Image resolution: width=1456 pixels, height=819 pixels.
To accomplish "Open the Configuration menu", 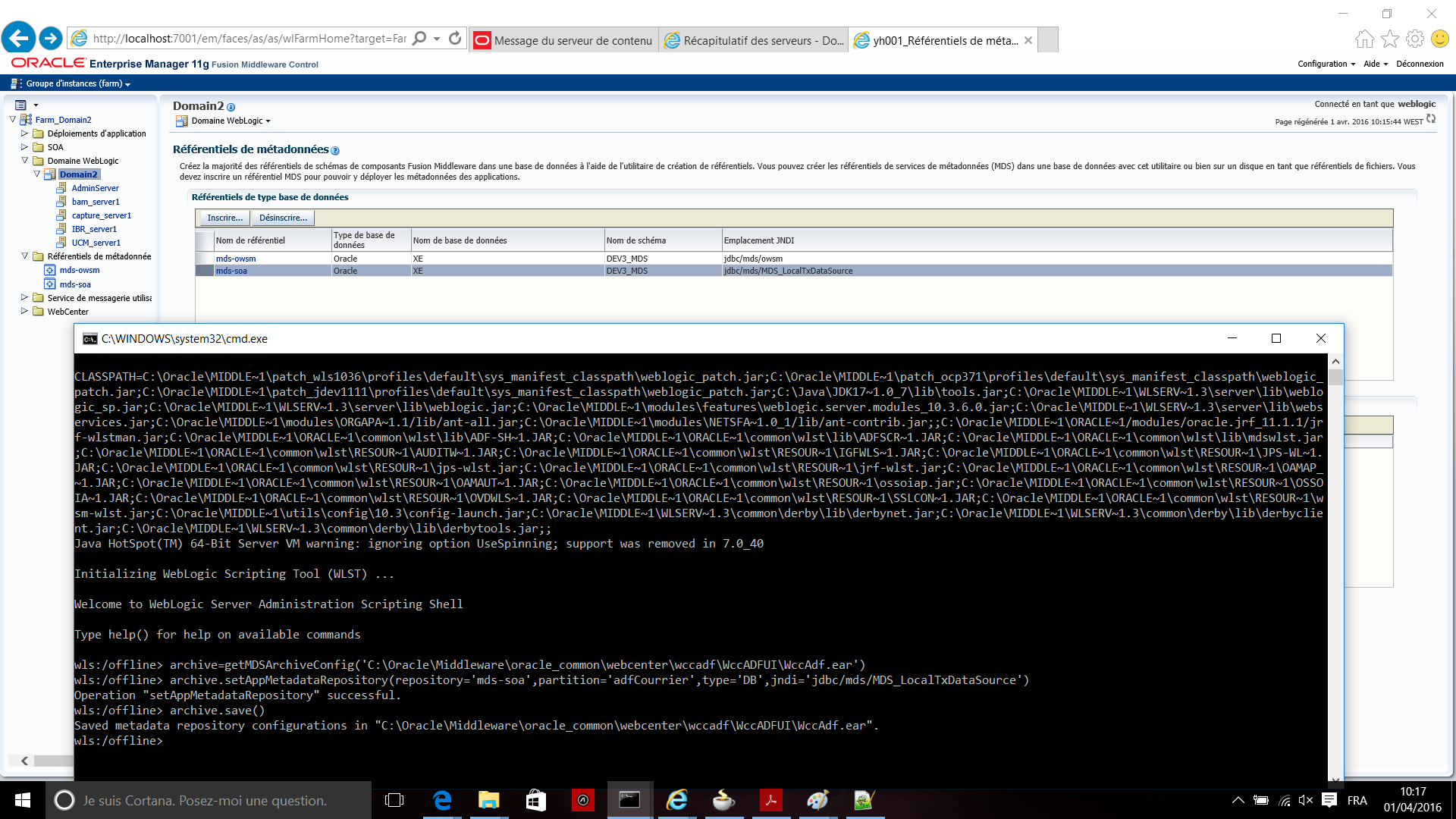I will coord(1326,64).
